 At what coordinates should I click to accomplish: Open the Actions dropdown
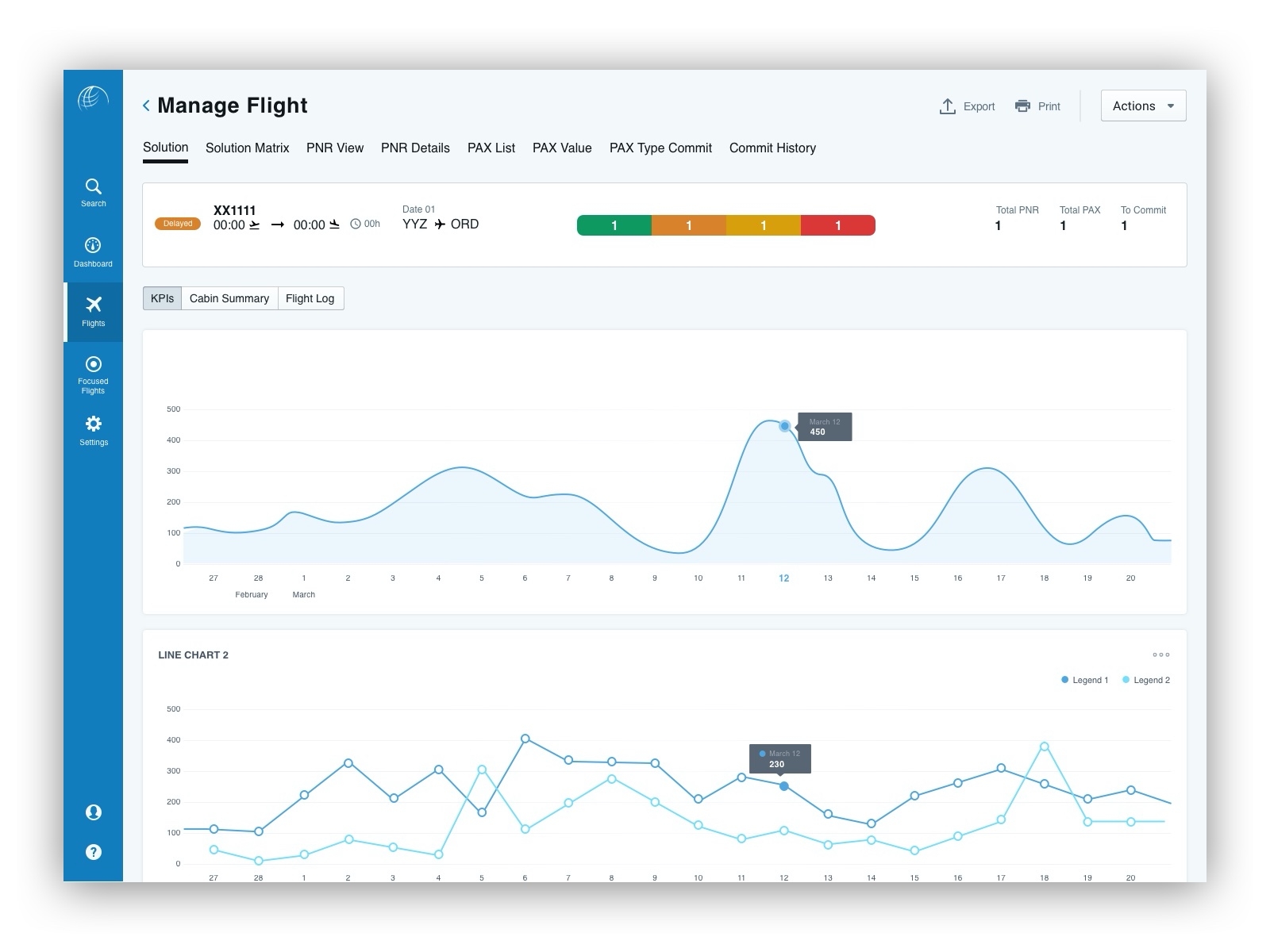pos(1142,106)
